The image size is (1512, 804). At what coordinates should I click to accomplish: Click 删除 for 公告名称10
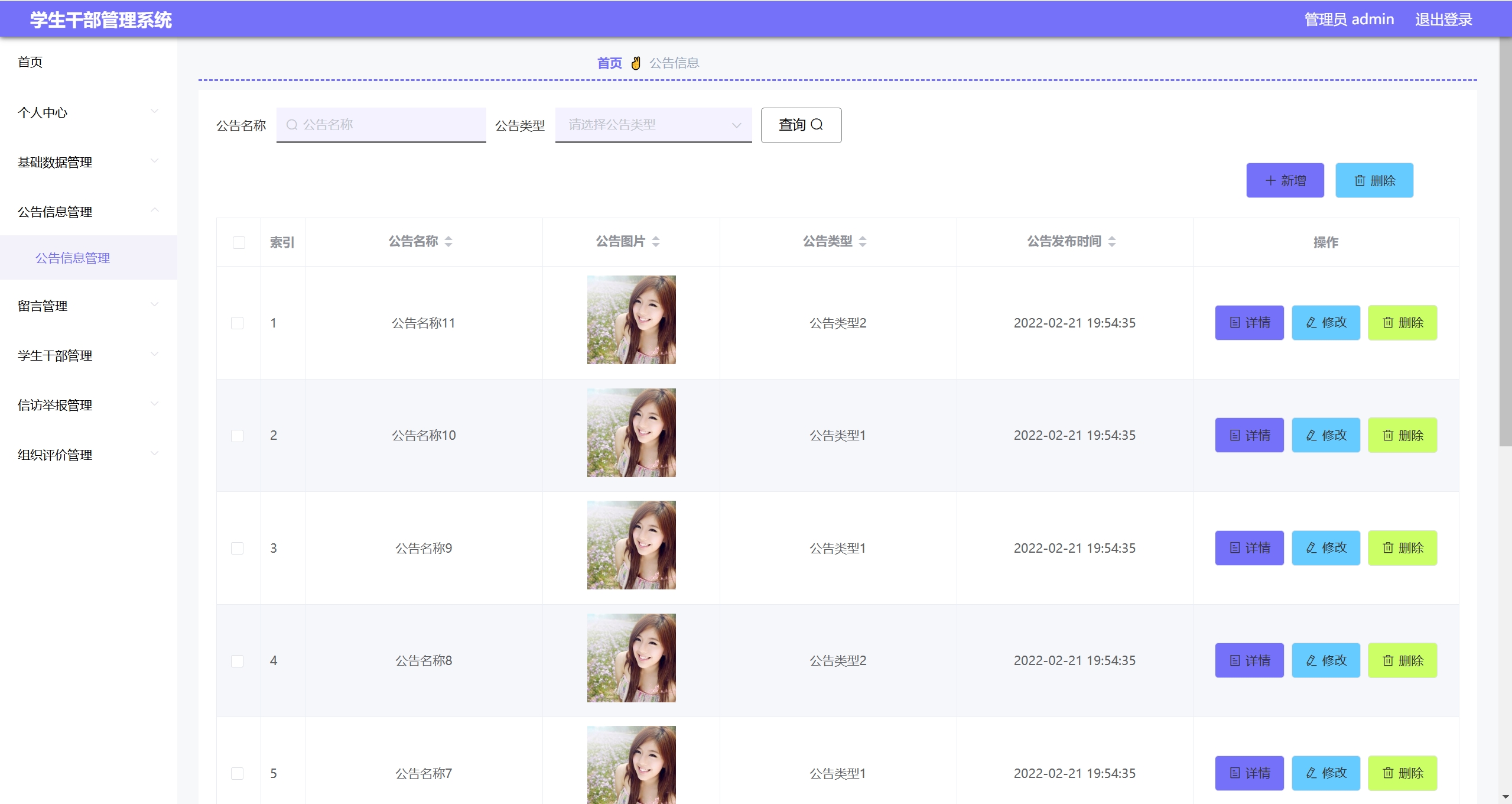[x=1403, y=435]
